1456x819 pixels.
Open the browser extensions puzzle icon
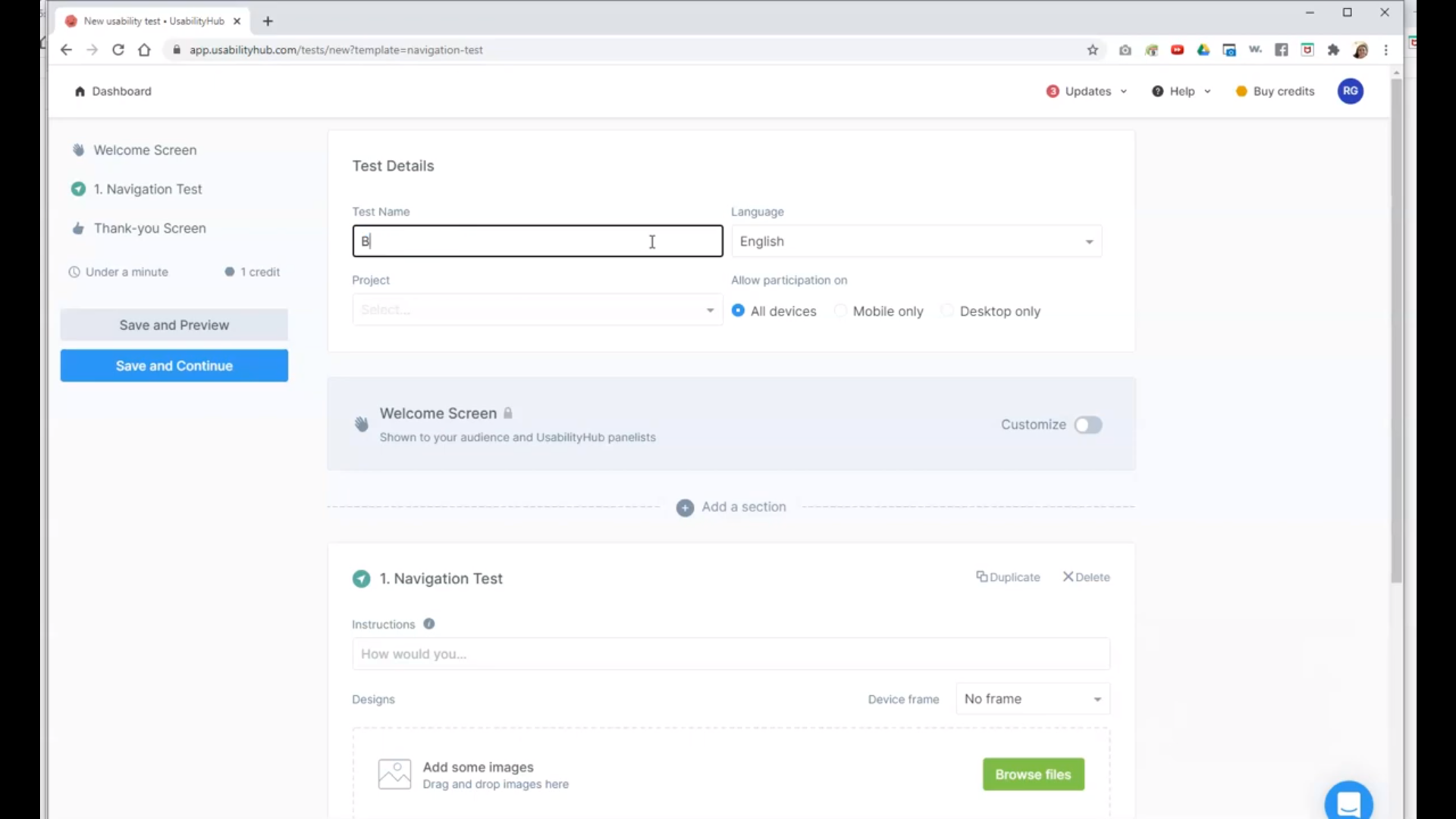tap(1333, 50)
